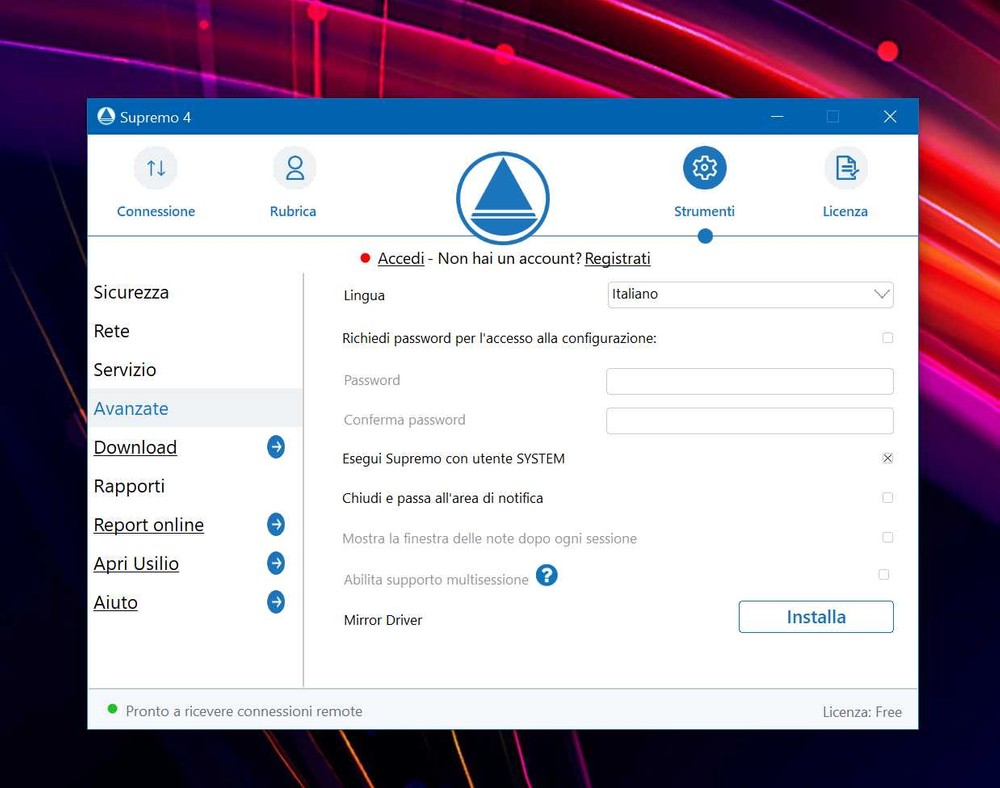This screenshot has width=1000, height=788.
Task: Click the Supremo sailboat logo
Action: coord(503,198)
